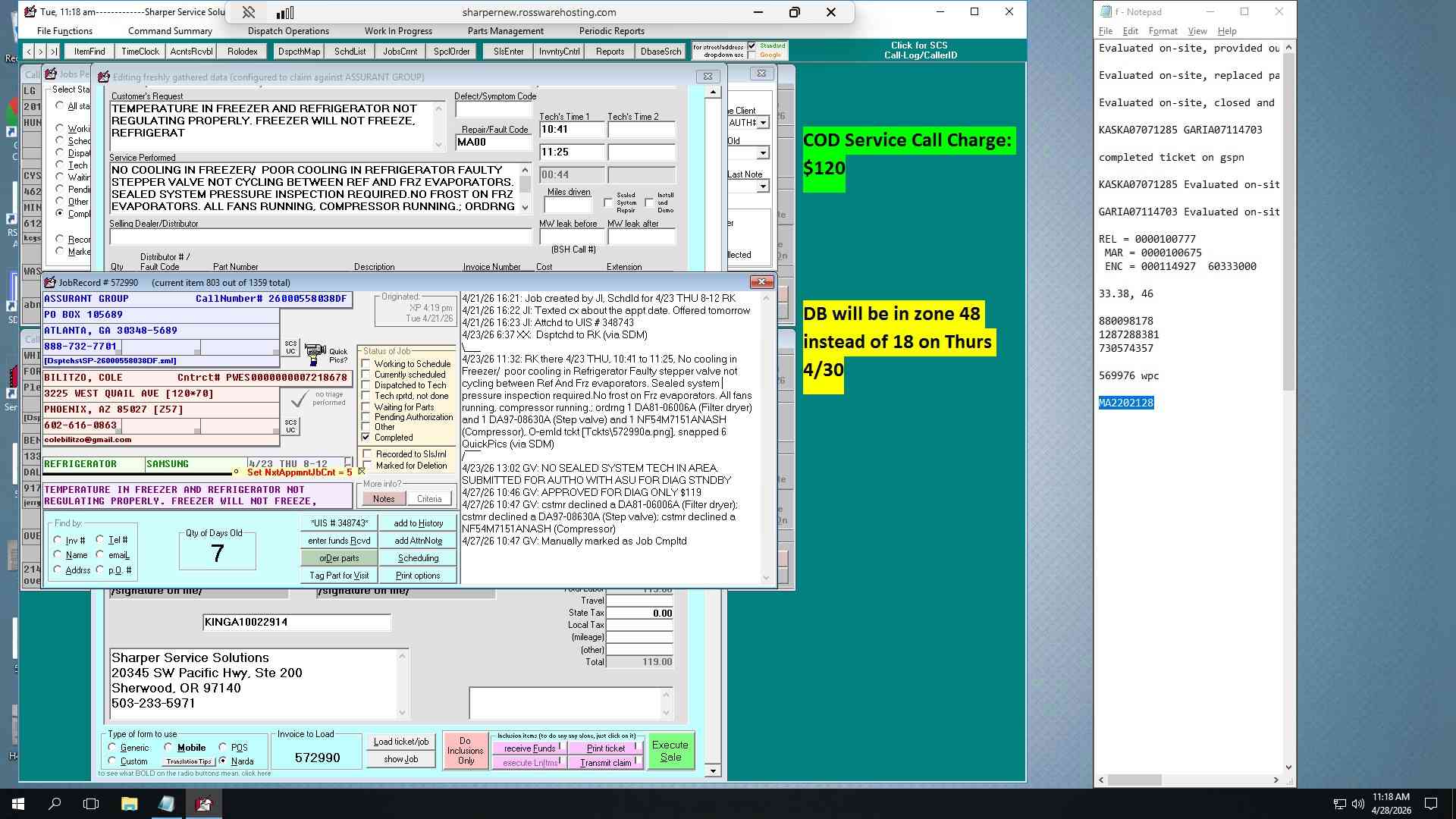Click the Quick Pics camcorder icon
Image resolution: width=1456 pixels, height=819 pixels.
coord(315,353)
